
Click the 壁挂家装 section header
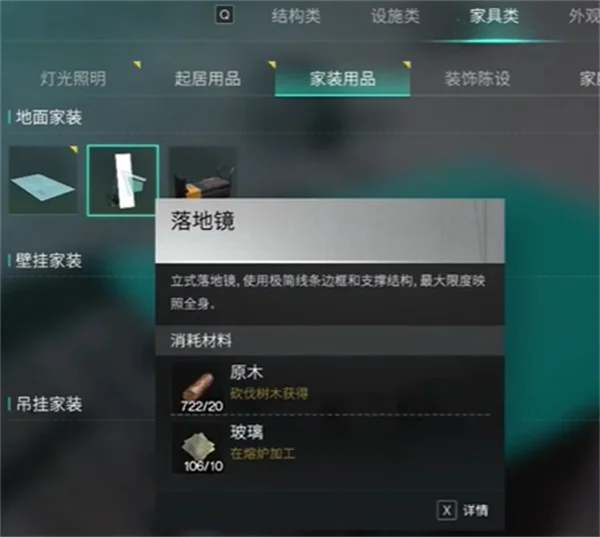(49, 261)
